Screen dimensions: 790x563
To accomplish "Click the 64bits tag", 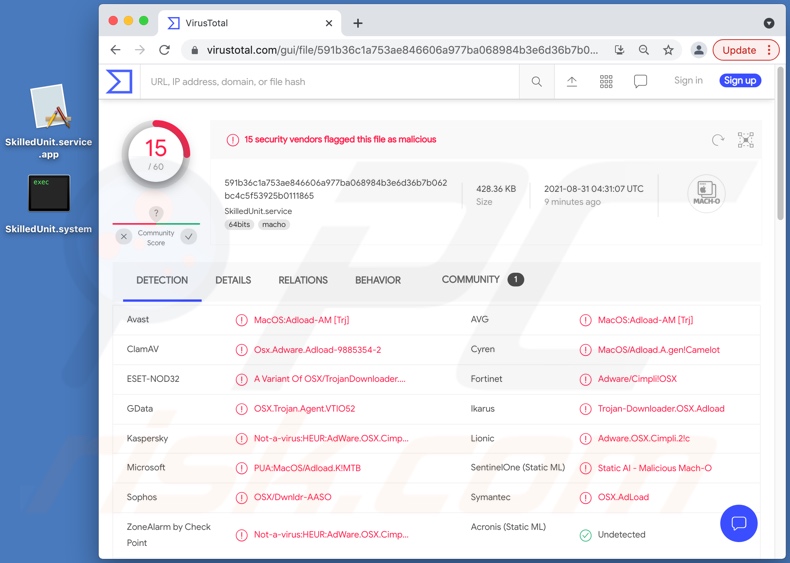I will pyautogui.click(x=239, y=225).
